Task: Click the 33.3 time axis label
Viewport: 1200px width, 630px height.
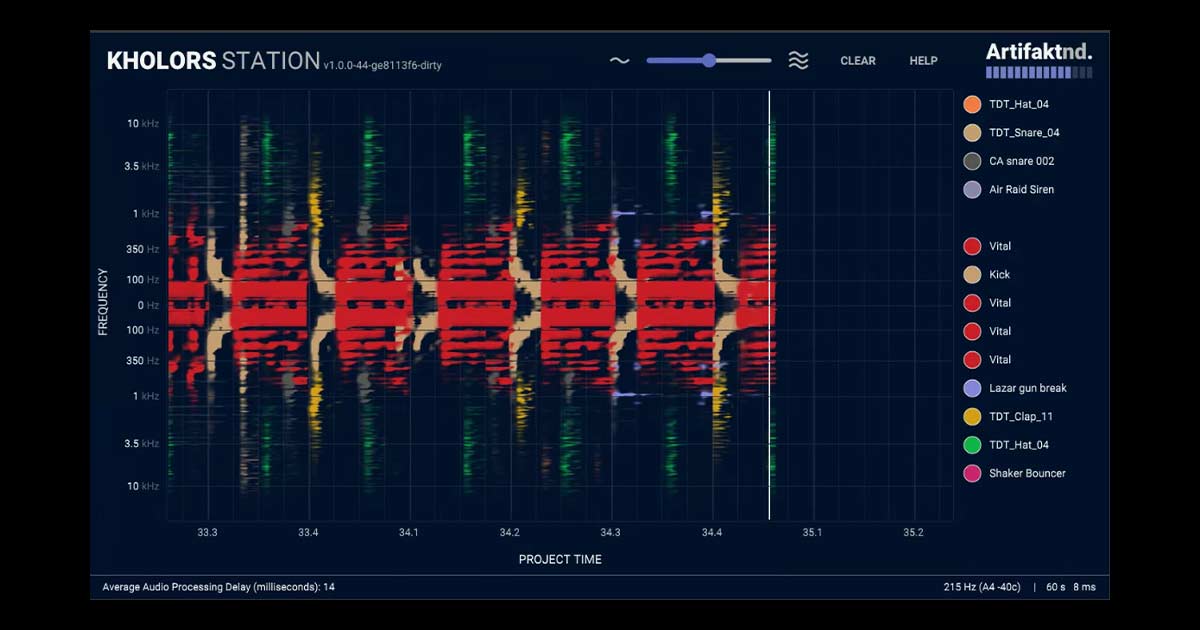Action: (x=207, y=533)
